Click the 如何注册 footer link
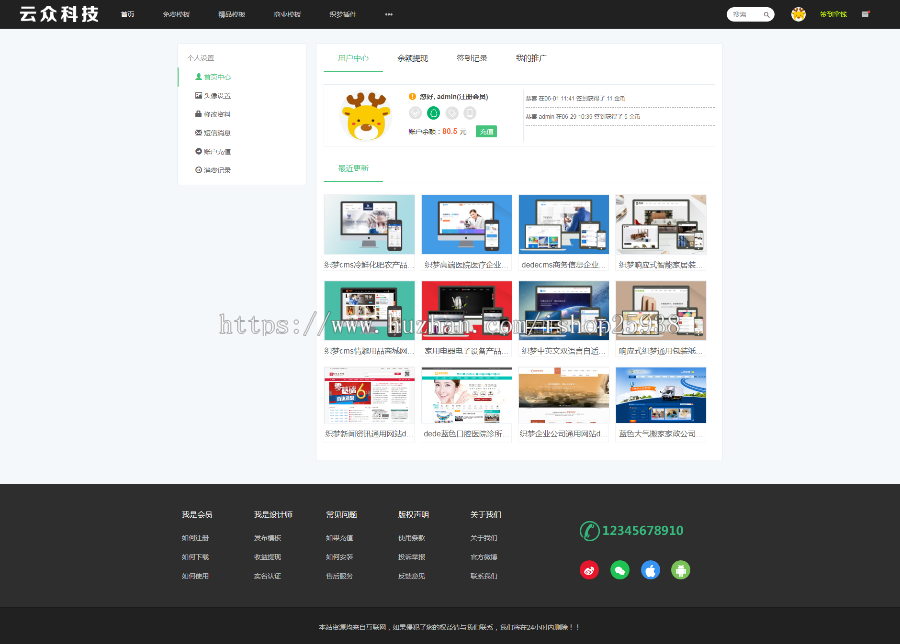 coord(195,538)
